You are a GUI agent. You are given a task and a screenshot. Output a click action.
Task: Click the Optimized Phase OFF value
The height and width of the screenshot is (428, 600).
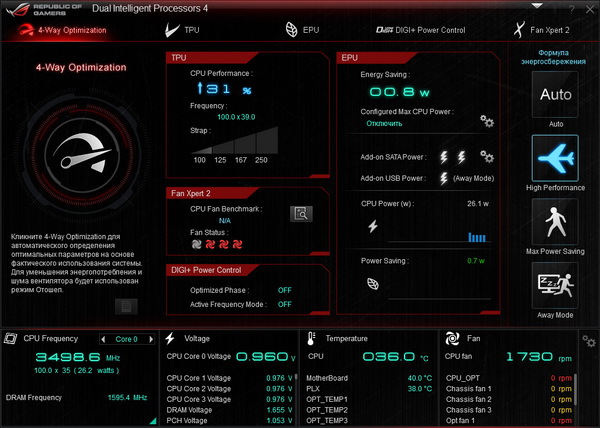coord(285,290)
